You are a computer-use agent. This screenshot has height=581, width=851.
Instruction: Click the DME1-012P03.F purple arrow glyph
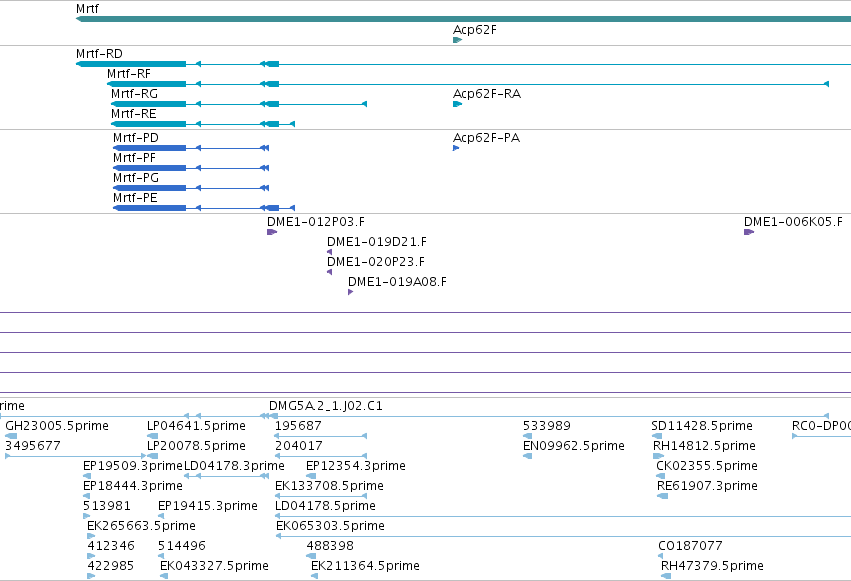pos(272,232)
